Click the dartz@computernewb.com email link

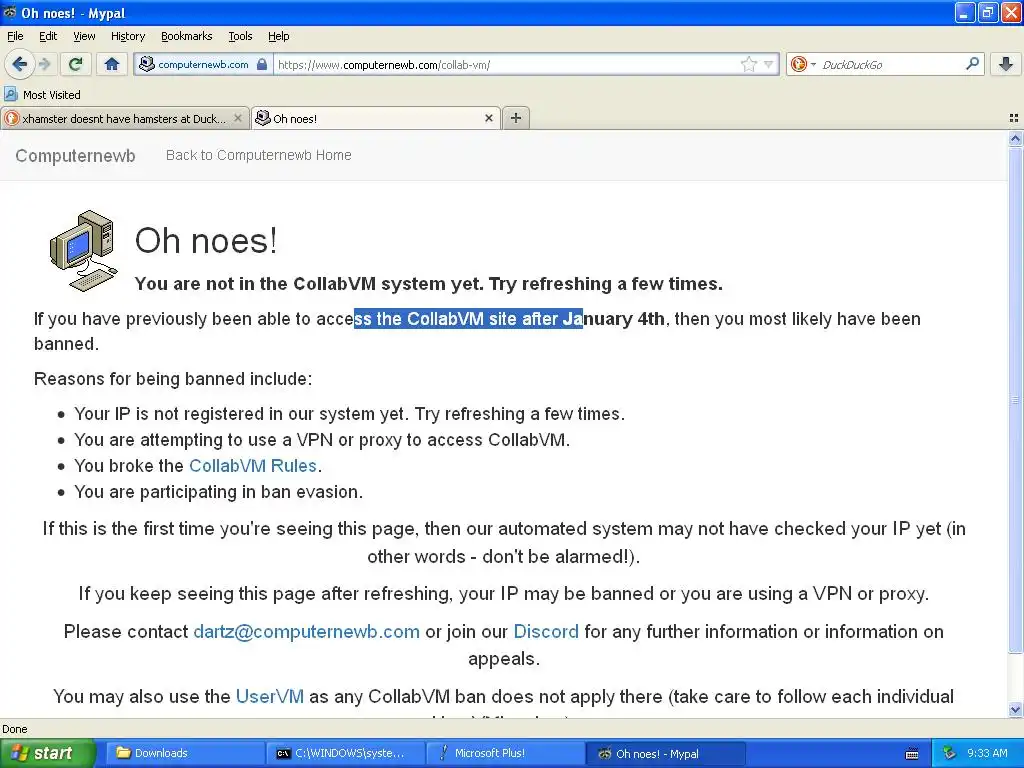[306, 632]
